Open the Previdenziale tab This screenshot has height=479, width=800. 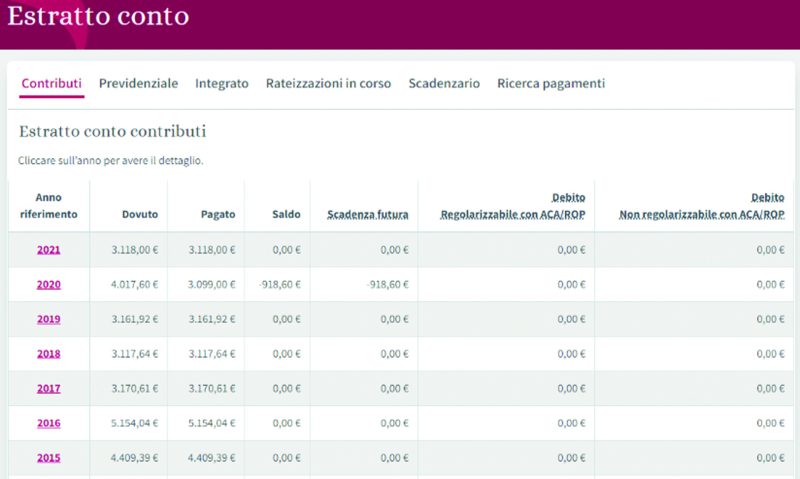coord(138,84)
